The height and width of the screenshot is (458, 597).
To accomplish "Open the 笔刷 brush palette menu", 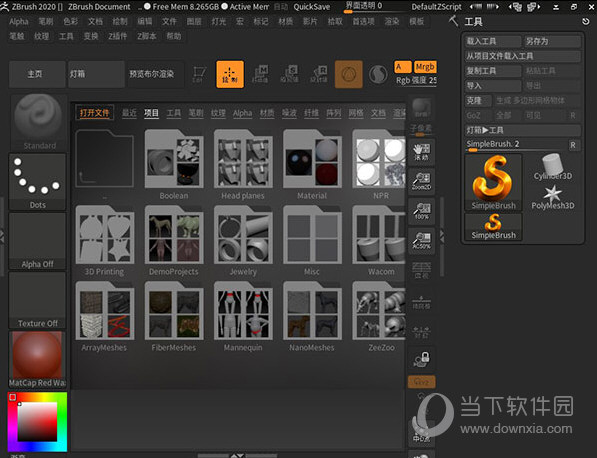I will (x=46, y=22).
